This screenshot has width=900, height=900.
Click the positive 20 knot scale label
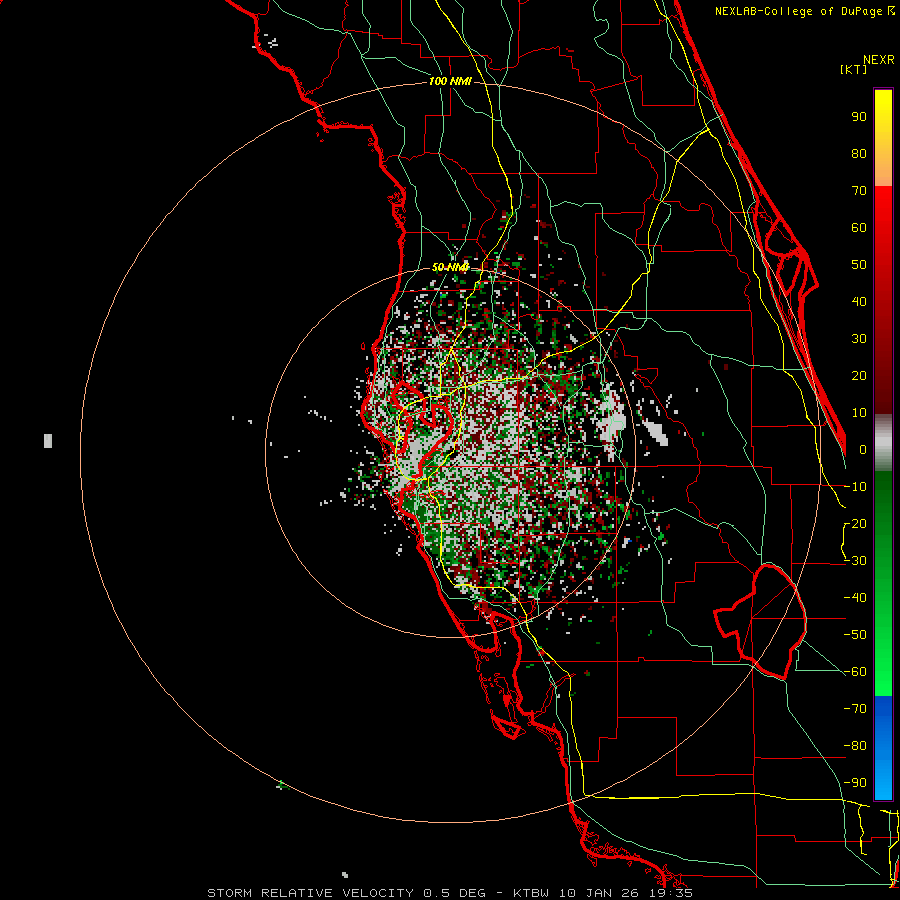[x=859, y=375]
